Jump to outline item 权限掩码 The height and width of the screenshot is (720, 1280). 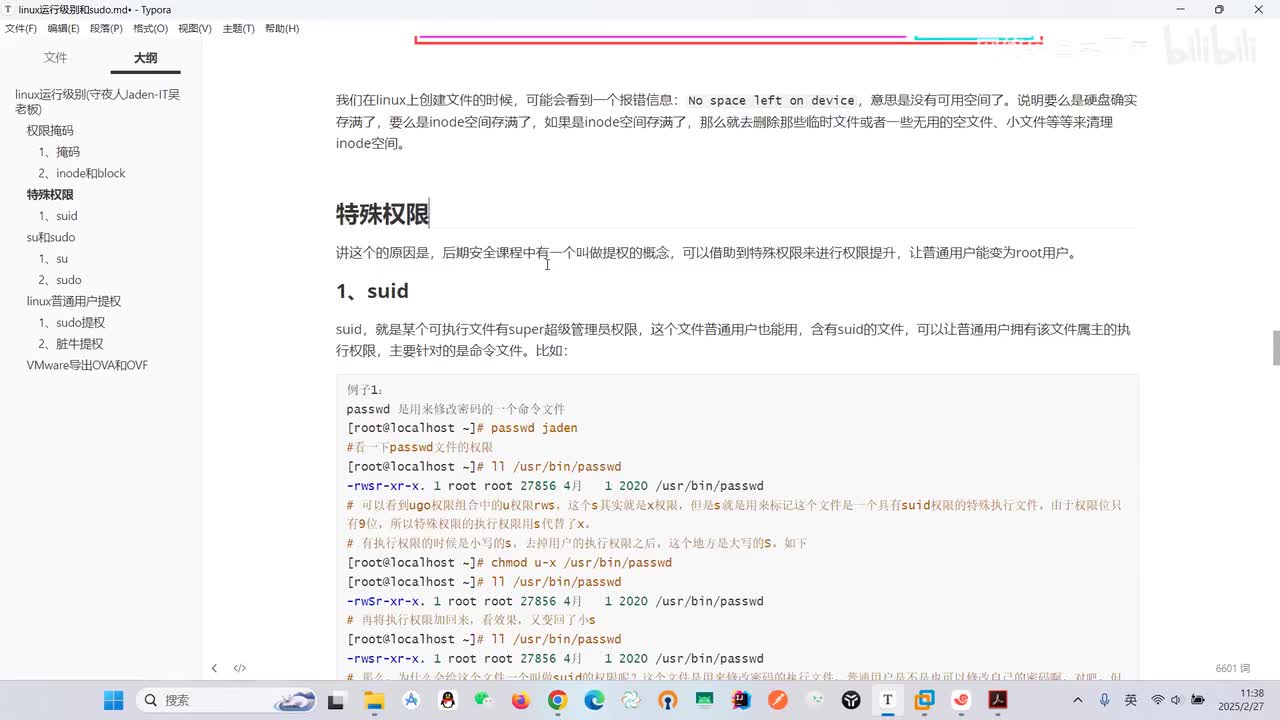[50, 130]
